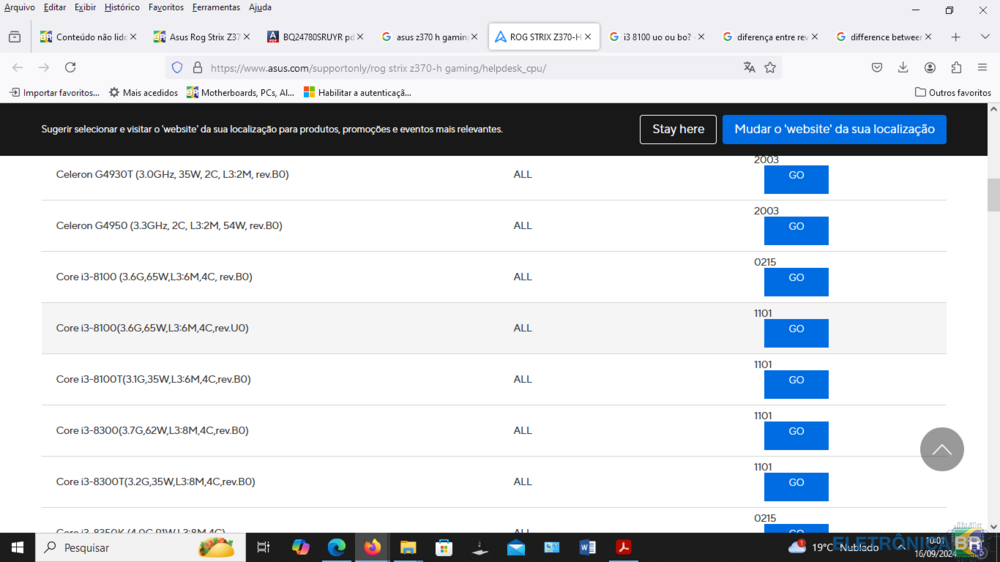Open the extensions puzzle icon
The image size is (1000, 562).
956,68
